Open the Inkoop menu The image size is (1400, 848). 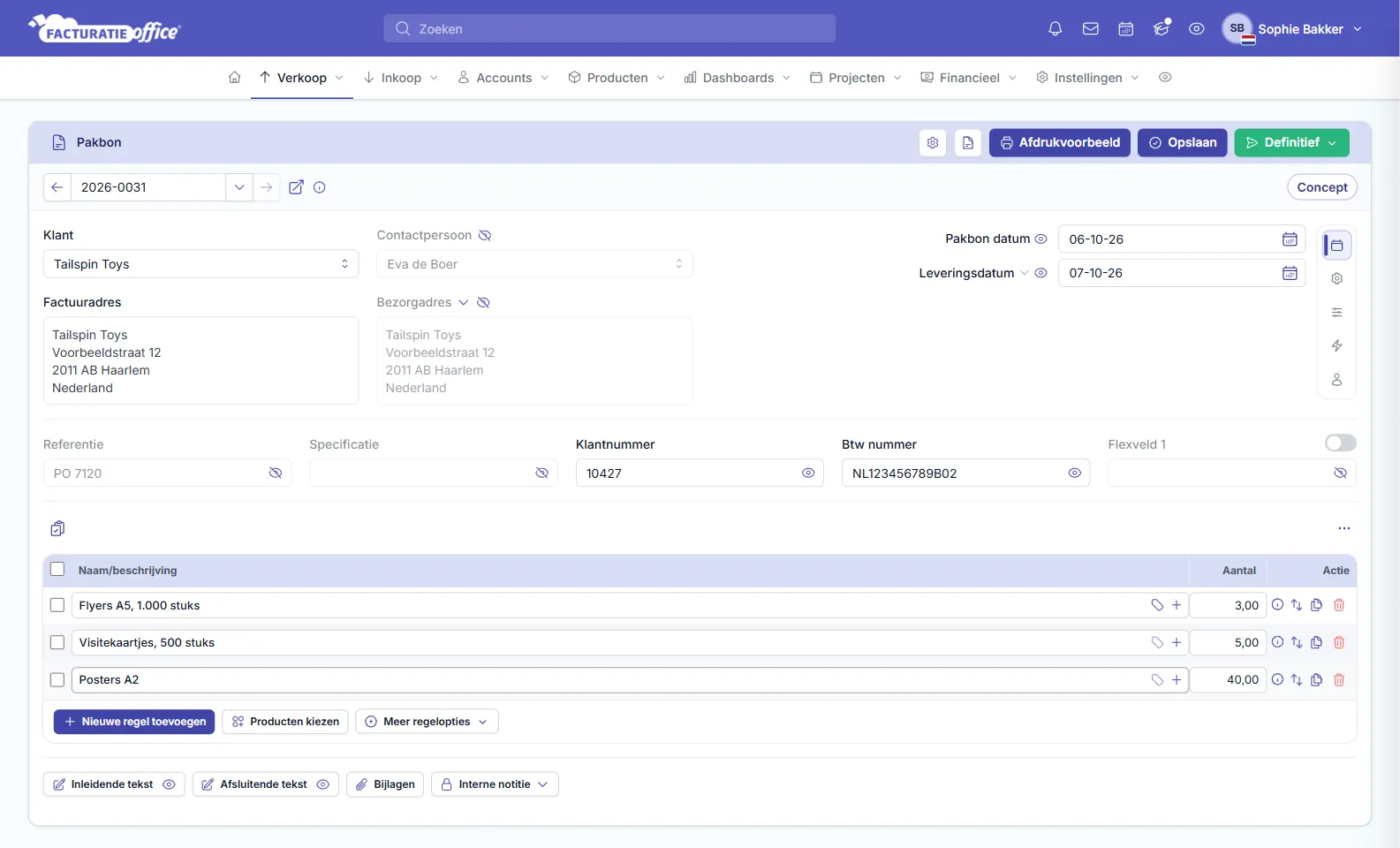401,78
